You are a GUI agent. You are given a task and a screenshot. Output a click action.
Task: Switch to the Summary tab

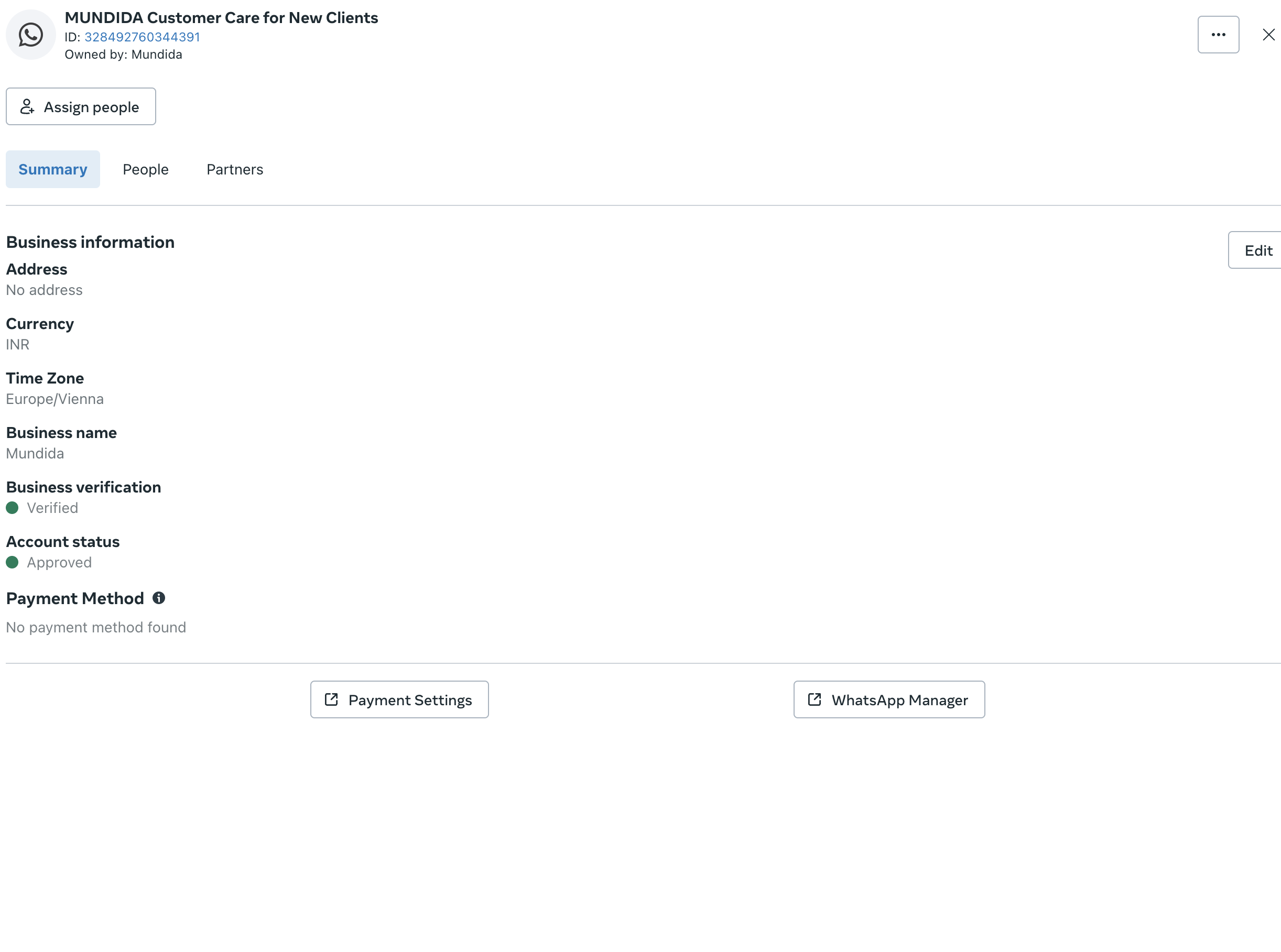coord(53,169)
